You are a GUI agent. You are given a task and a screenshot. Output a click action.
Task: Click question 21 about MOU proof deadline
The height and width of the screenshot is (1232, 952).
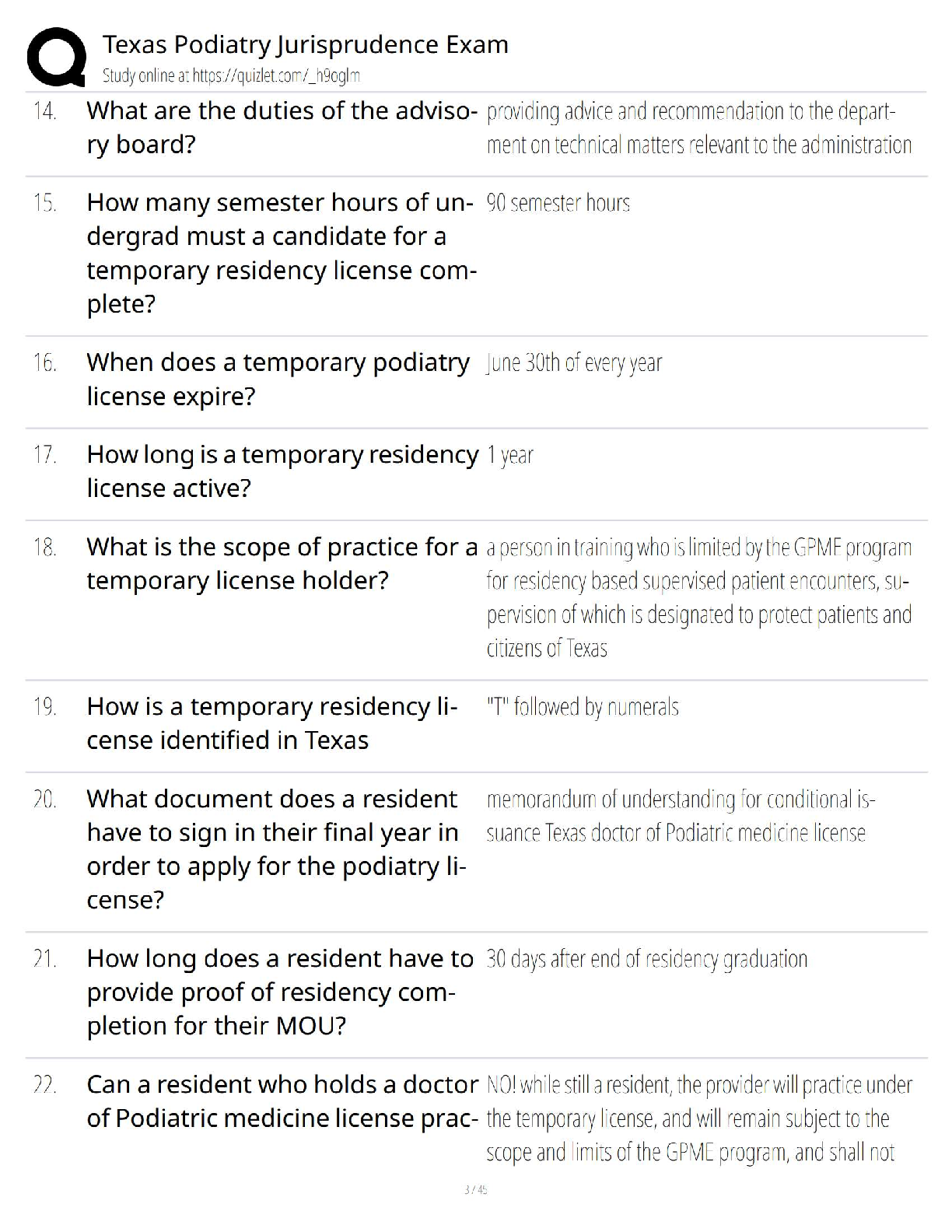pyautogui.click(x=280, y=992)
